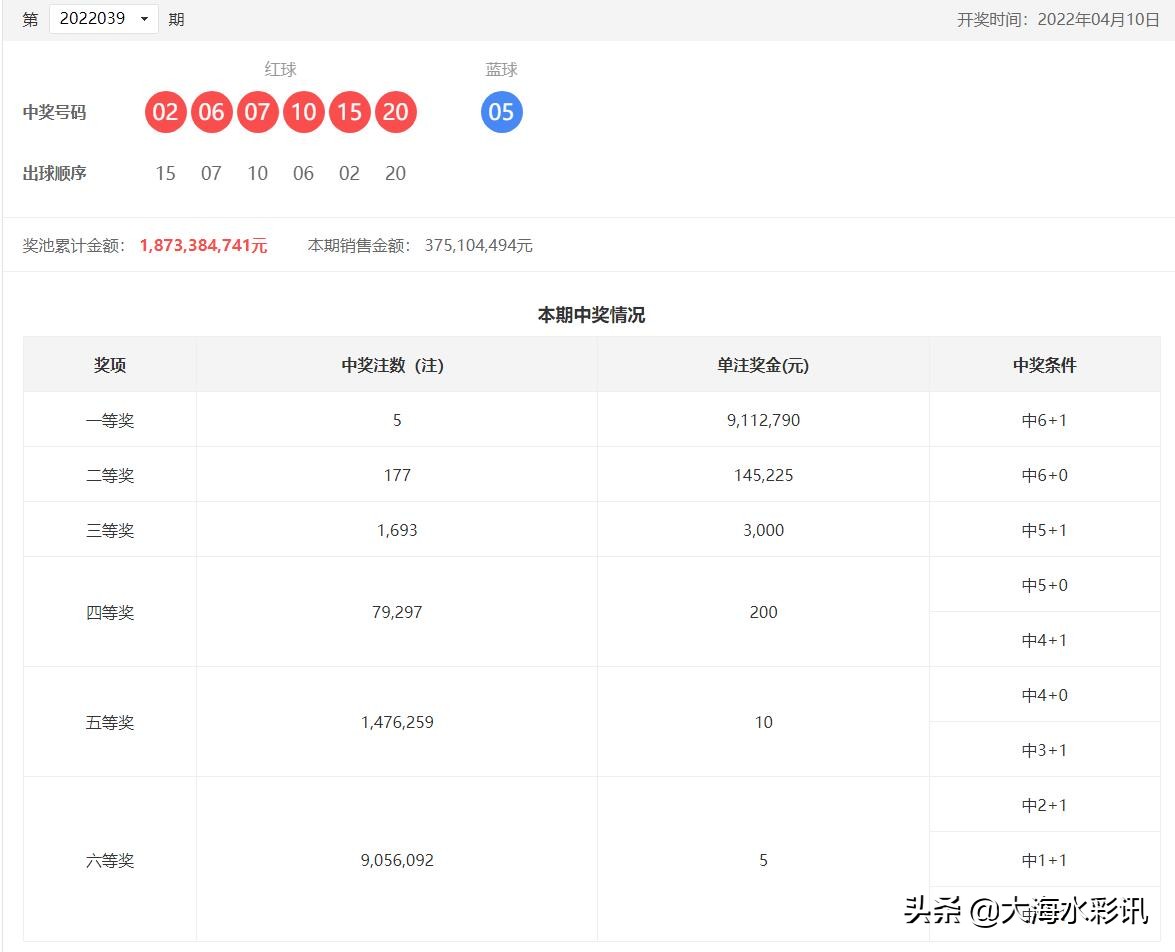Click the 奖项 column header
Viewport: 1175px width, 952px height.
coord(109,365)
